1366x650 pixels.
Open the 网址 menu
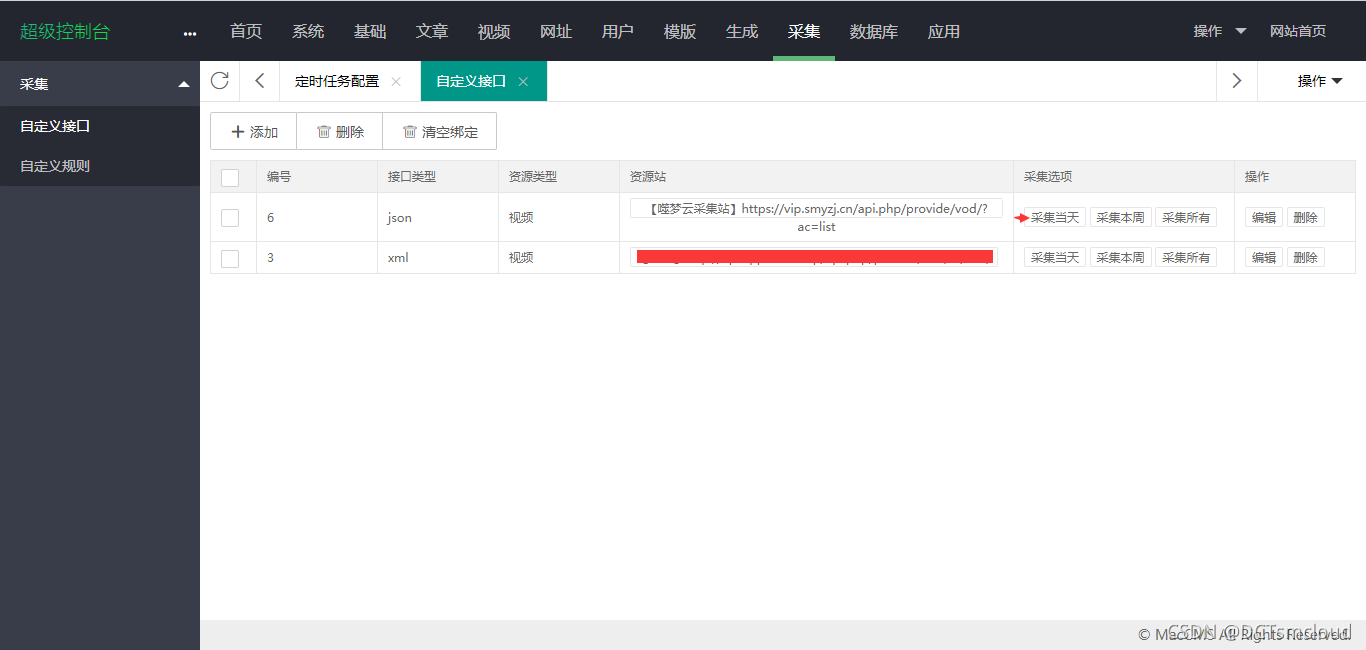[x=556, y=31]
